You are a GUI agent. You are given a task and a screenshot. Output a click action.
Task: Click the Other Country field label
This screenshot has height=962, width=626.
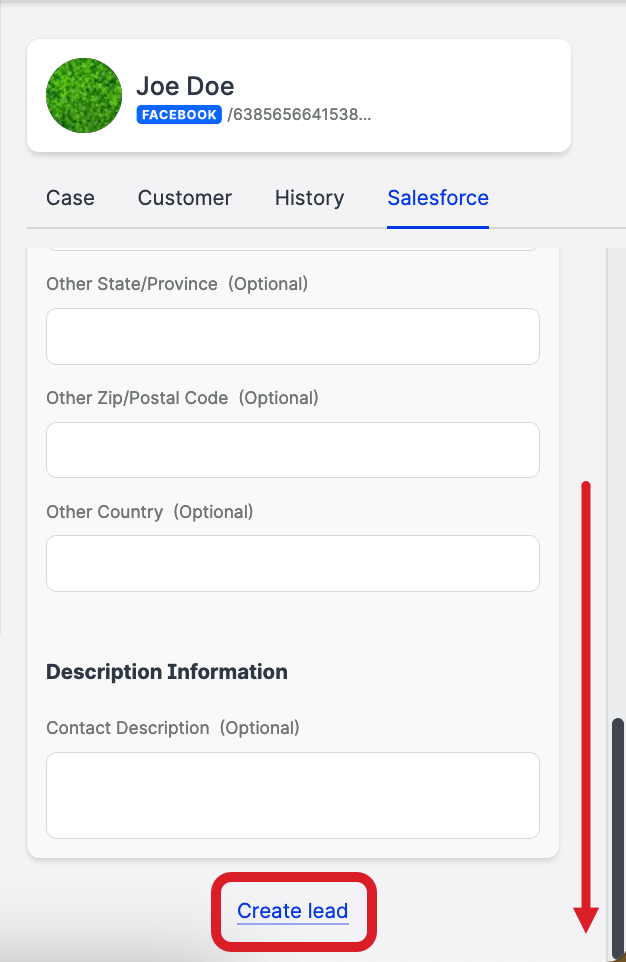click(x=104, y=512)
